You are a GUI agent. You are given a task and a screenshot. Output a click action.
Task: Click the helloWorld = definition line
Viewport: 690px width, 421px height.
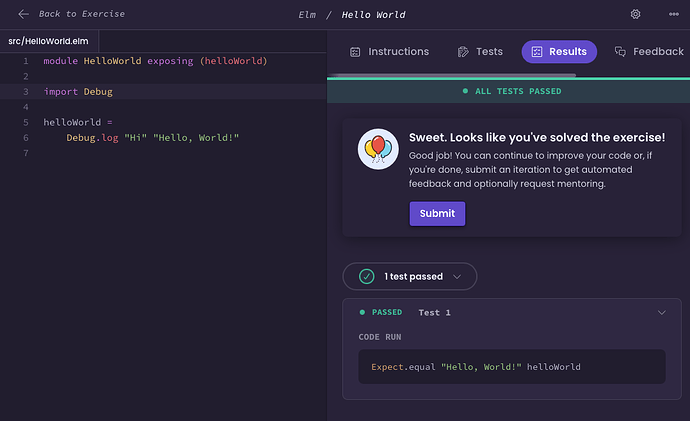(78, 122)
